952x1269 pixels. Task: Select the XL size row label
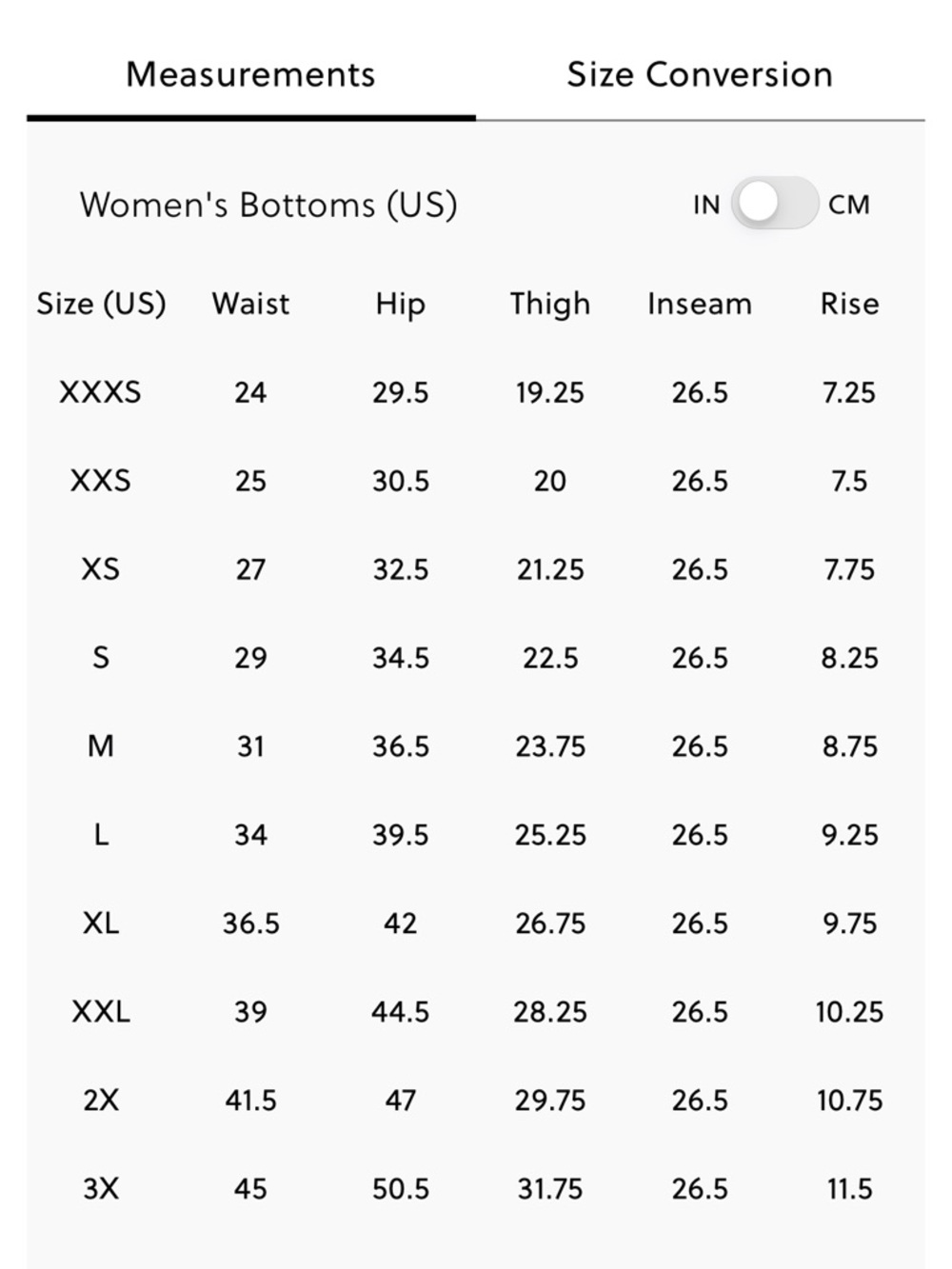[x=100, y=923]
